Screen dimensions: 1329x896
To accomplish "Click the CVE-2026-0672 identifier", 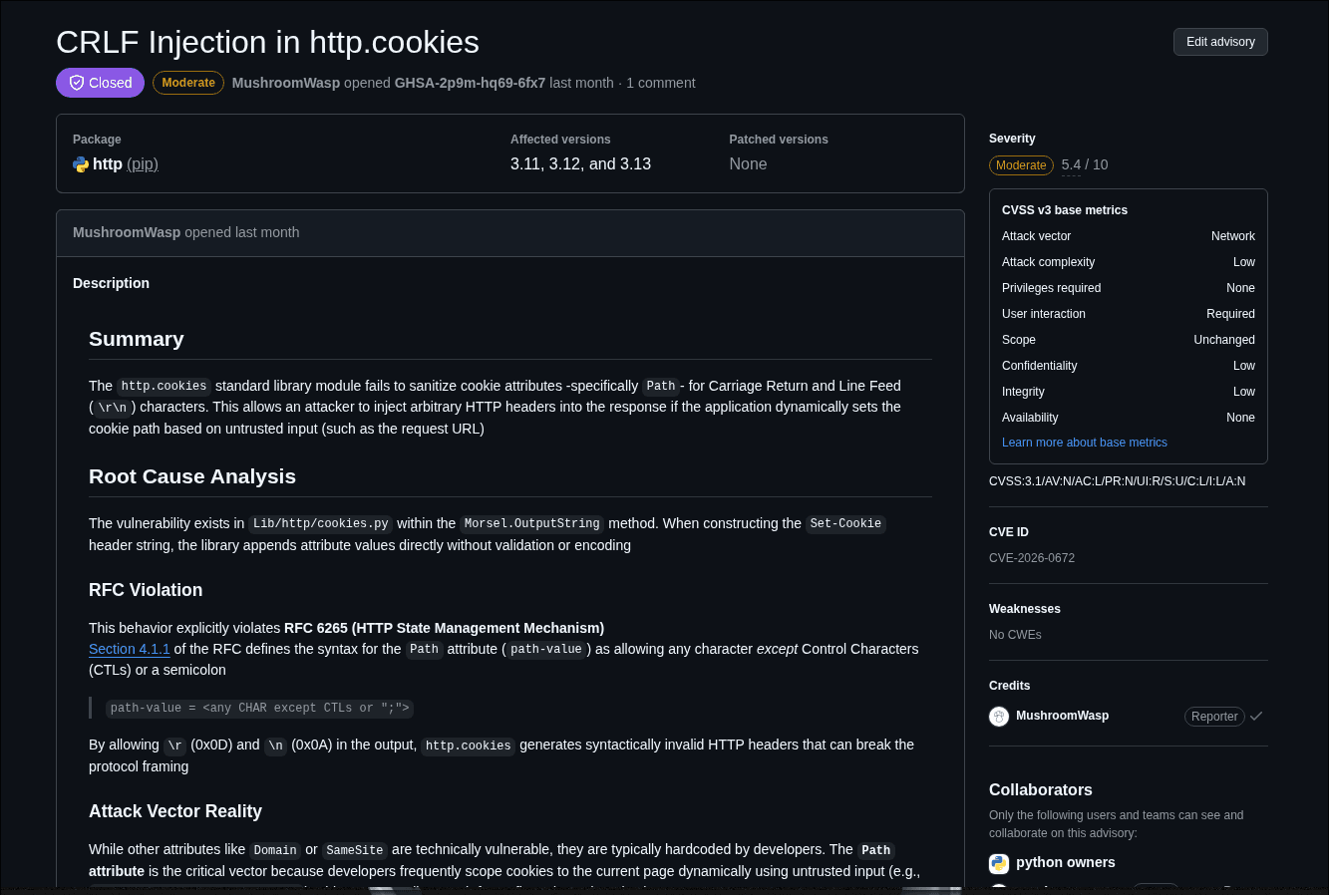I will pyautogui.click(x=1032, y=558).
